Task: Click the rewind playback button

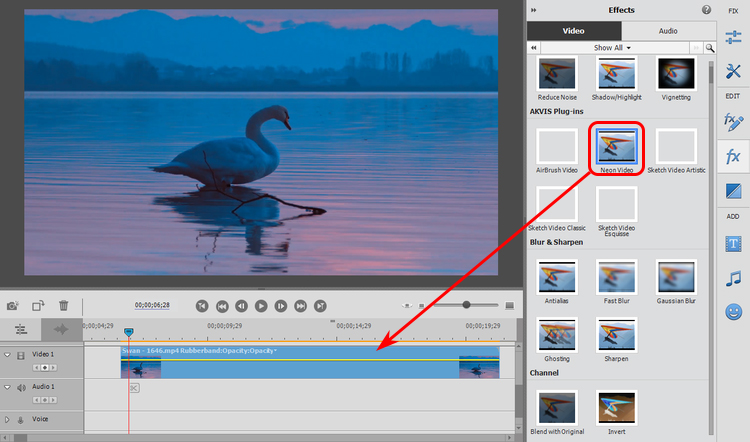Action: click(x=222, y=306)
